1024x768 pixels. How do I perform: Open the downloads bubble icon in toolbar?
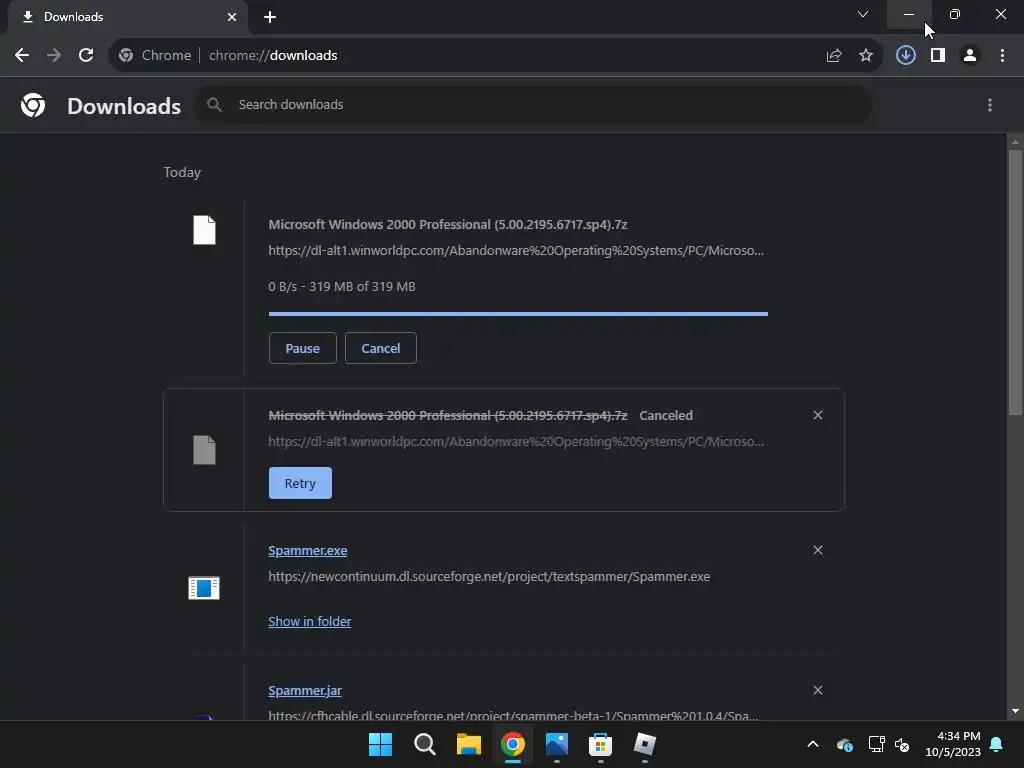point(906,56)
